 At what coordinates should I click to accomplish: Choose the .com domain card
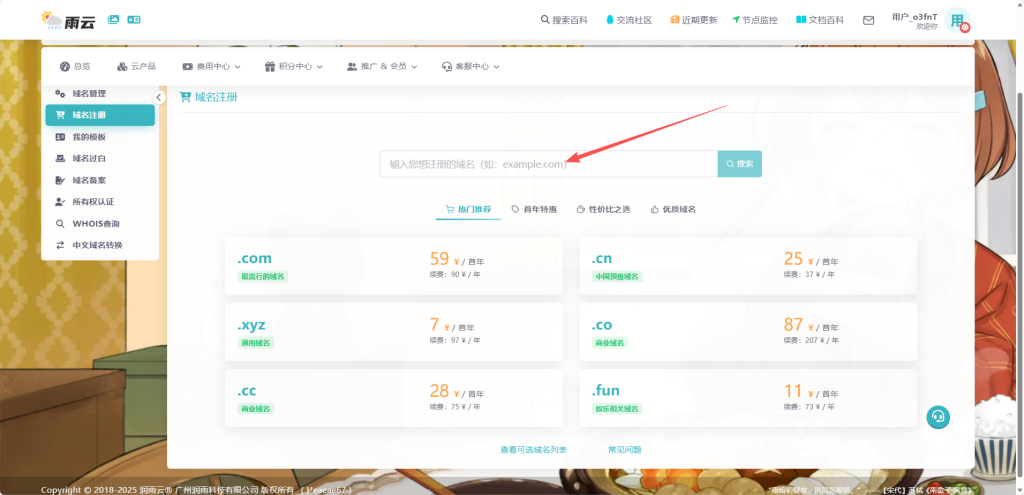[x=394, y=266]
